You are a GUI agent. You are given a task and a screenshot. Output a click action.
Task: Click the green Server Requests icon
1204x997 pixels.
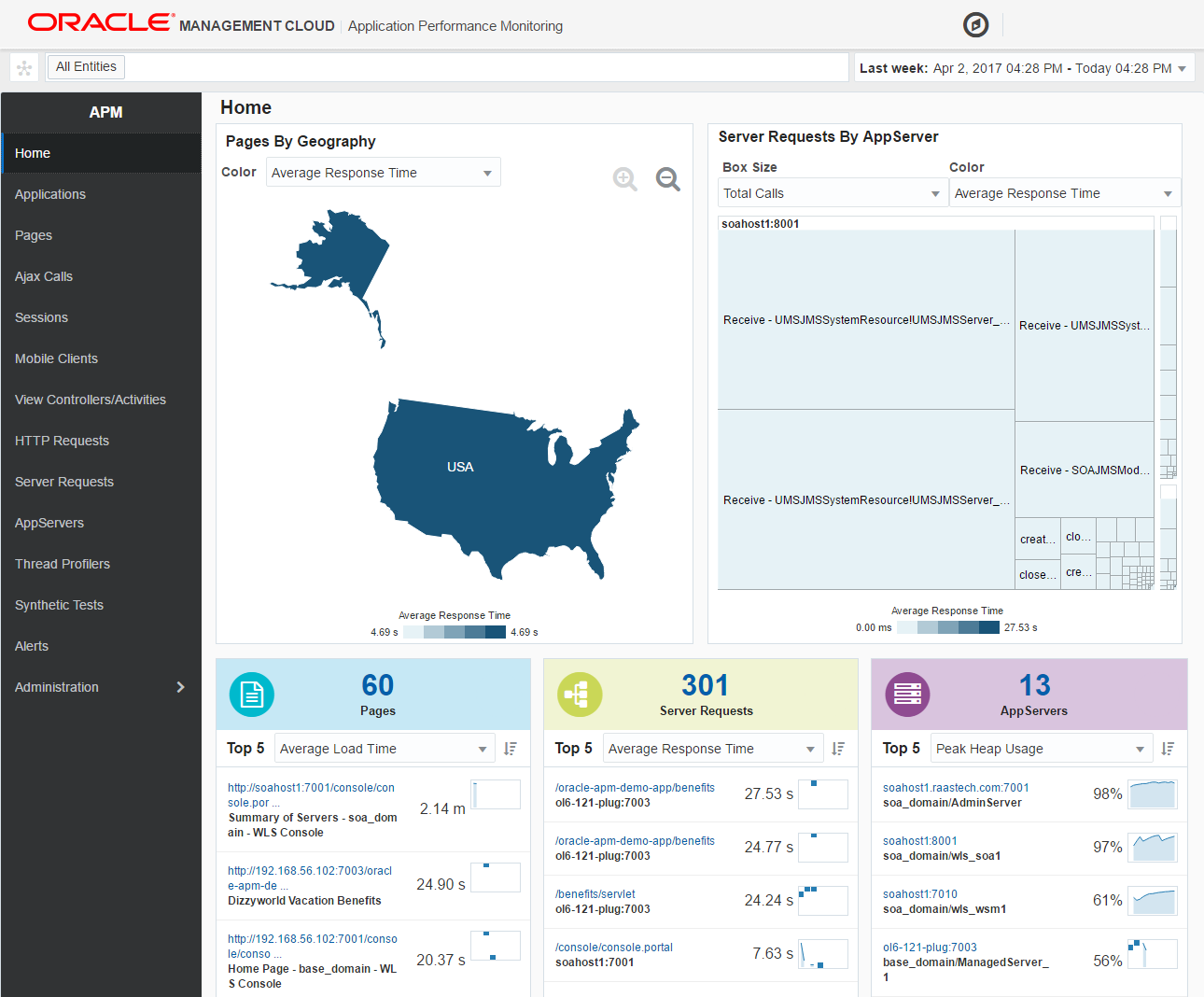click(580, 694)
